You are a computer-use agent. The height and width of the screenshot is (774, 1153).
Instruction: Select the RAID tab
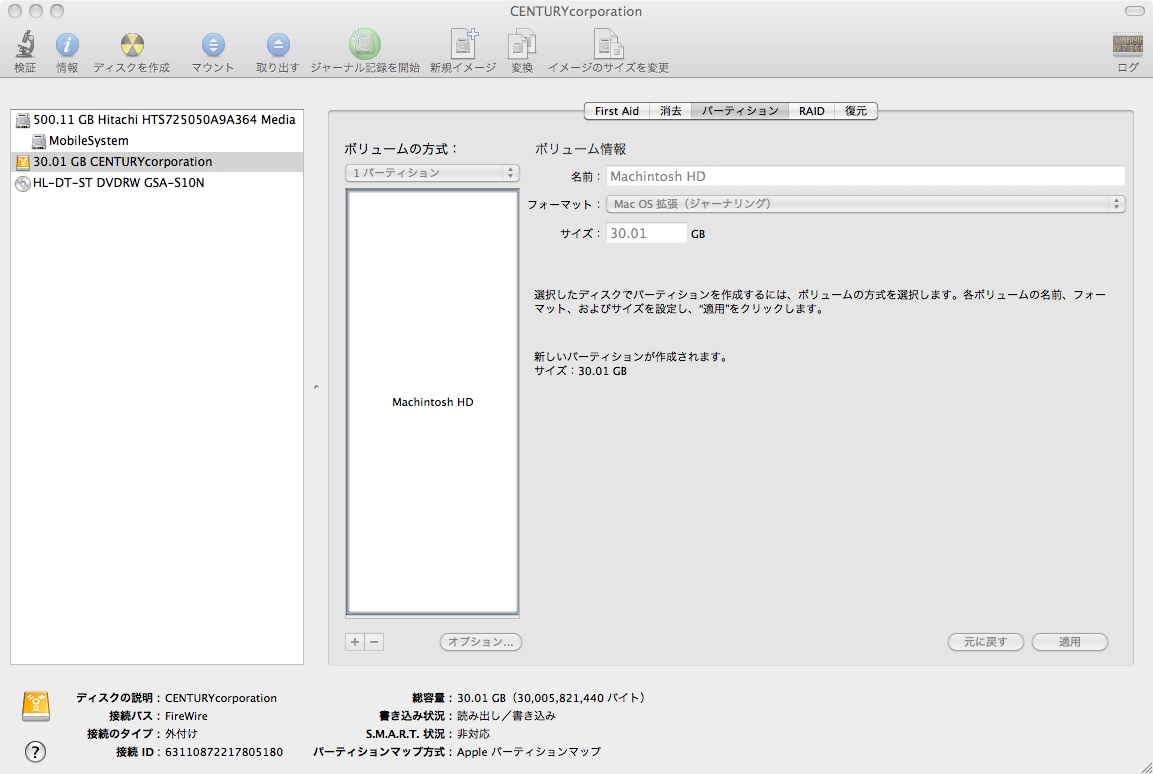pyautogui.click(x=811, y=111)
